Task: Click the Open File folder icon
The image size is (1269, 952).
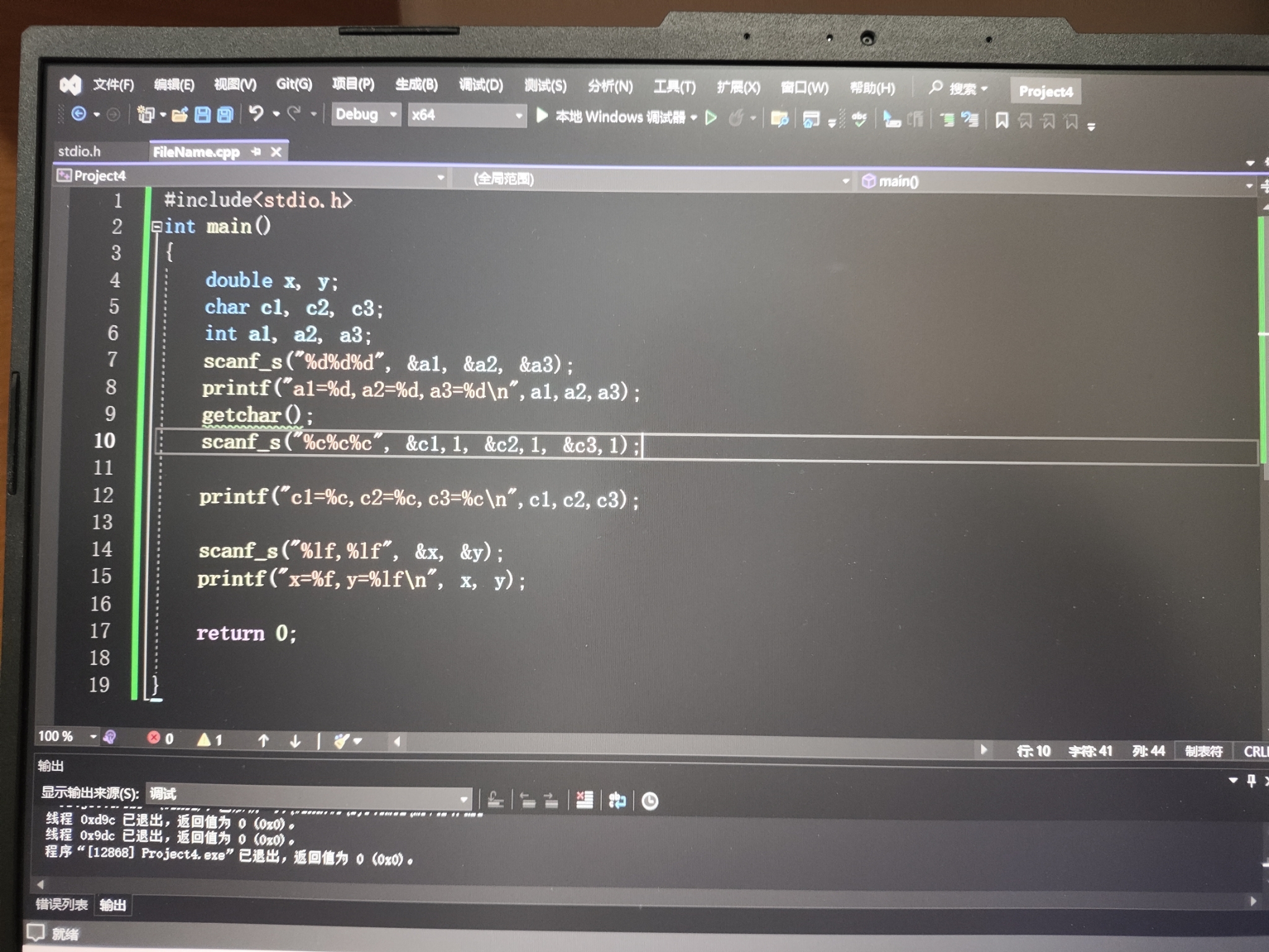Action: pos(180,115)
